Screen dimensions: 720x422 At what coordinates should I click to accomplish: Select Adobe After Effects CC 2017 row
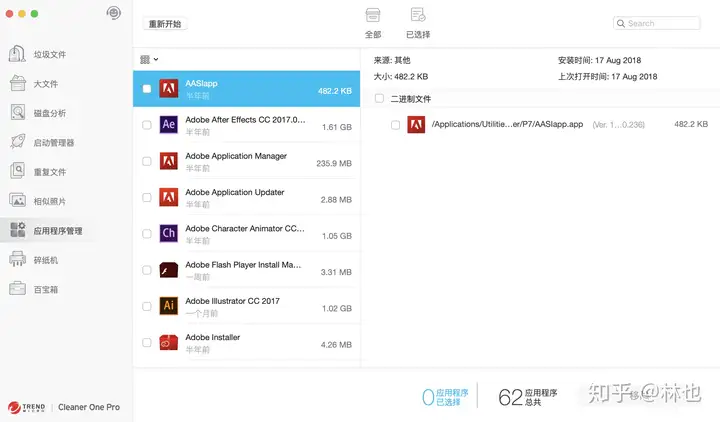247,125
